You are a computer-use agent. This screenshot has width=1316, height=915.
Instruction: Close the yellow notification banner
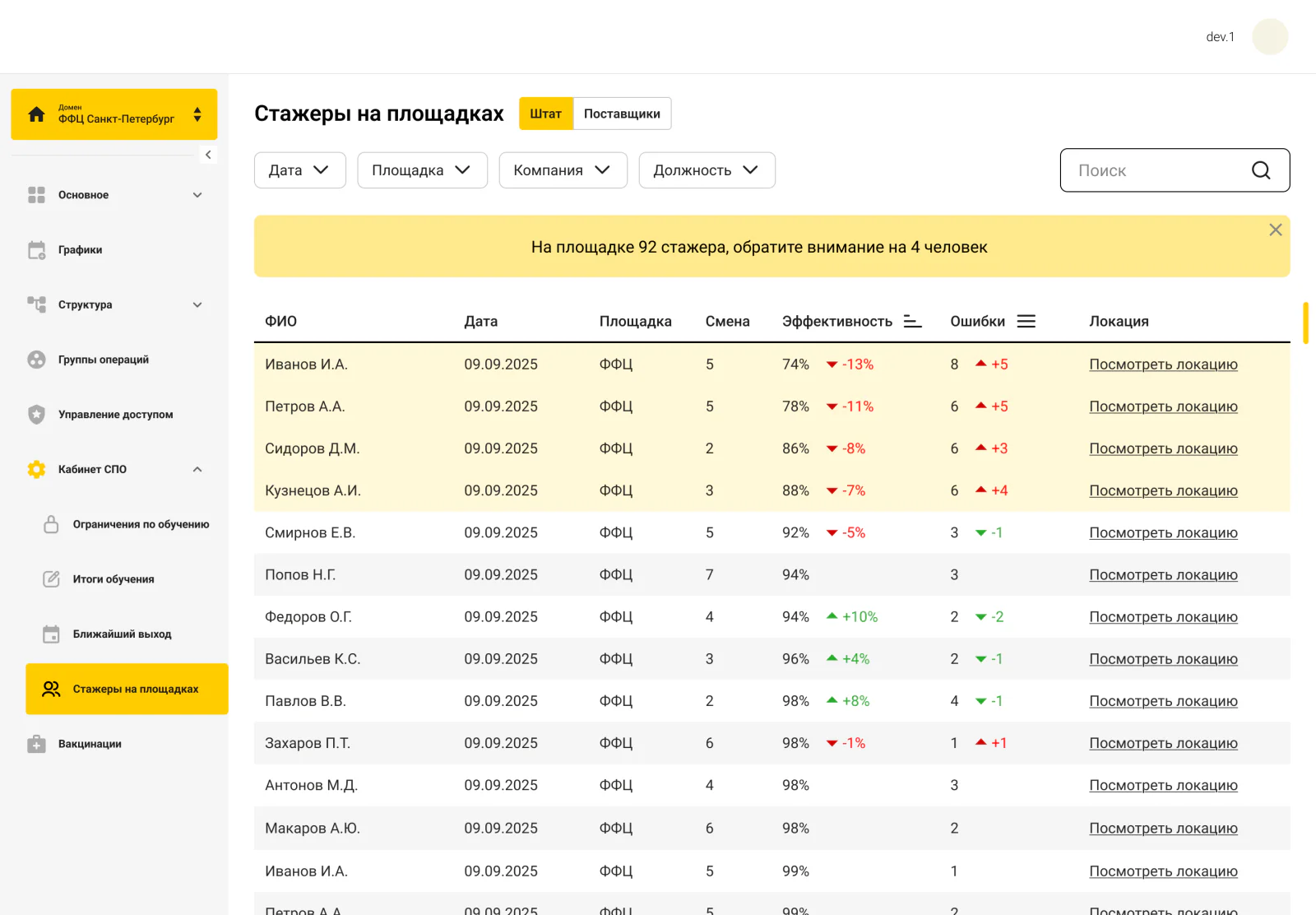tap(1276, 230)
